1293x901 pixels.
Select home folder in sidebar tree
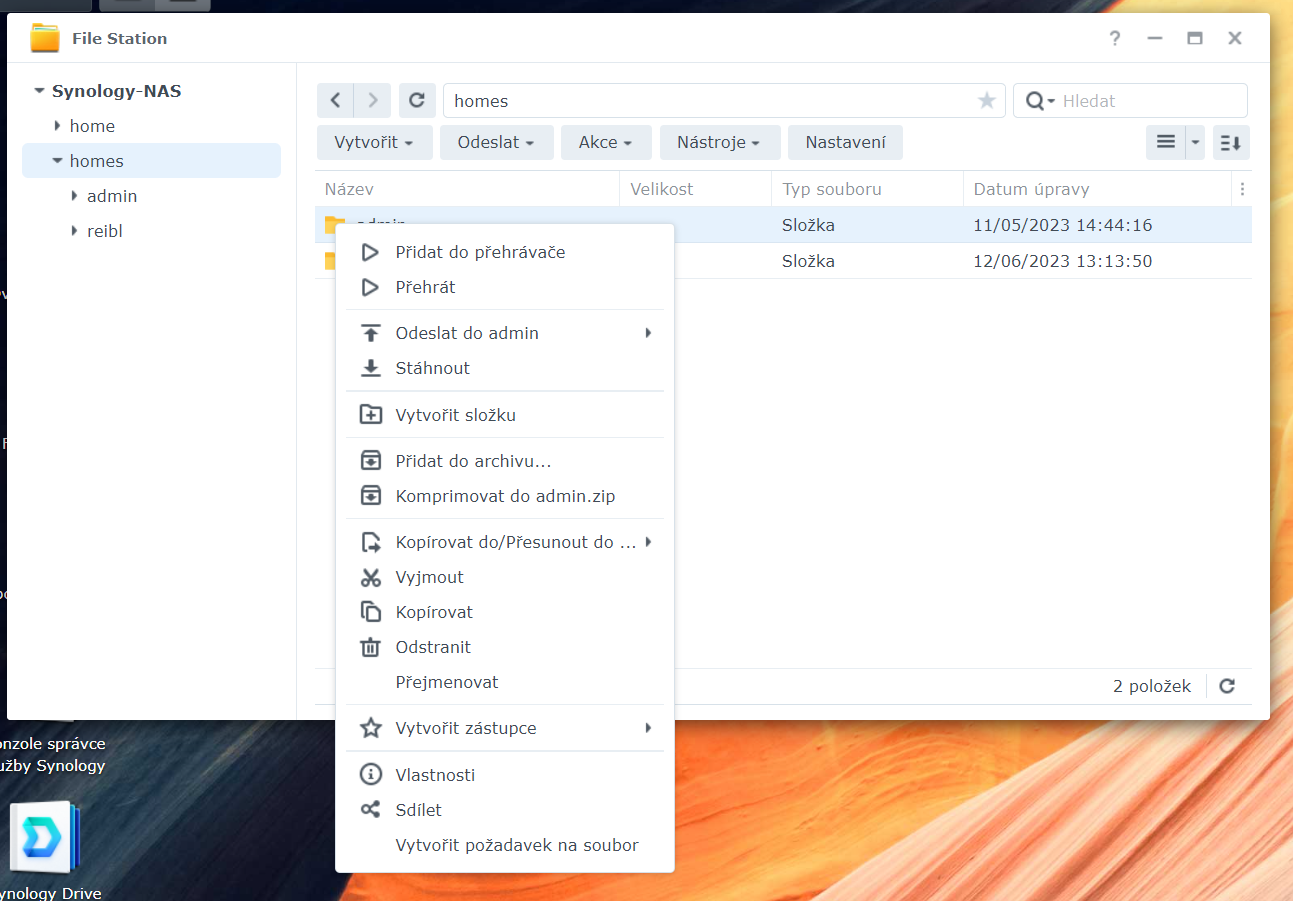click(92, 126)
